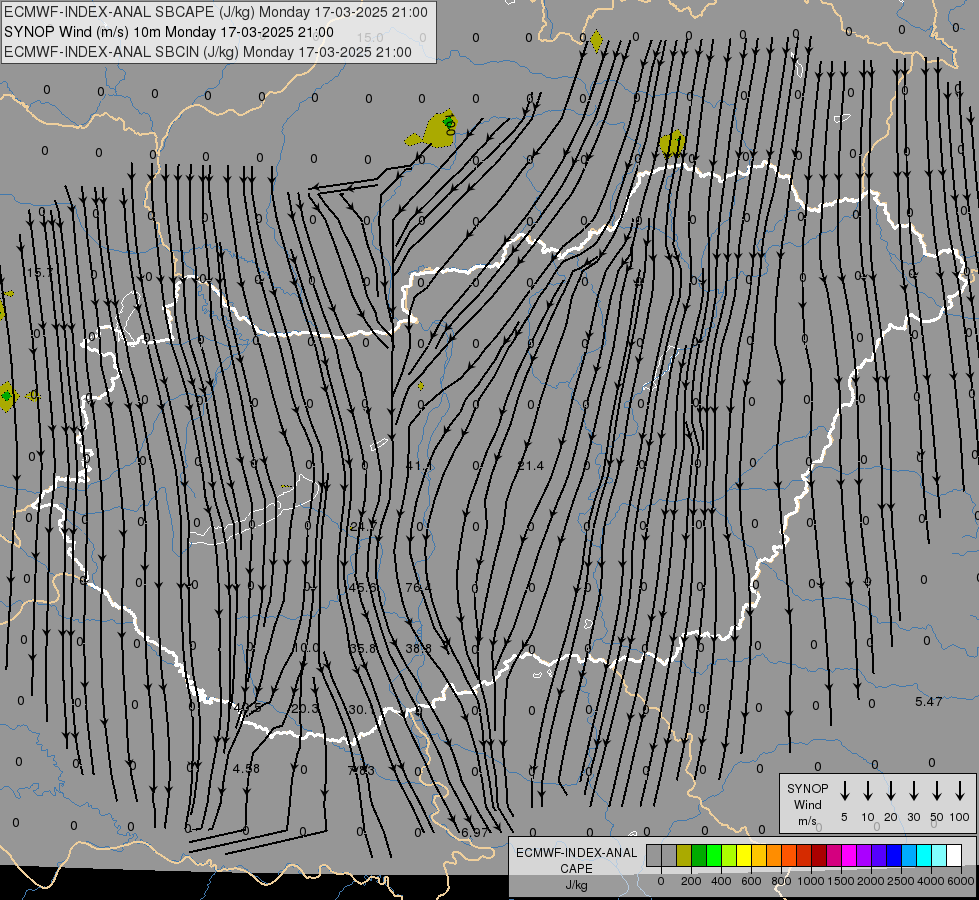
Task: Click the map value 6.97
Action: [x=475, y=832]
